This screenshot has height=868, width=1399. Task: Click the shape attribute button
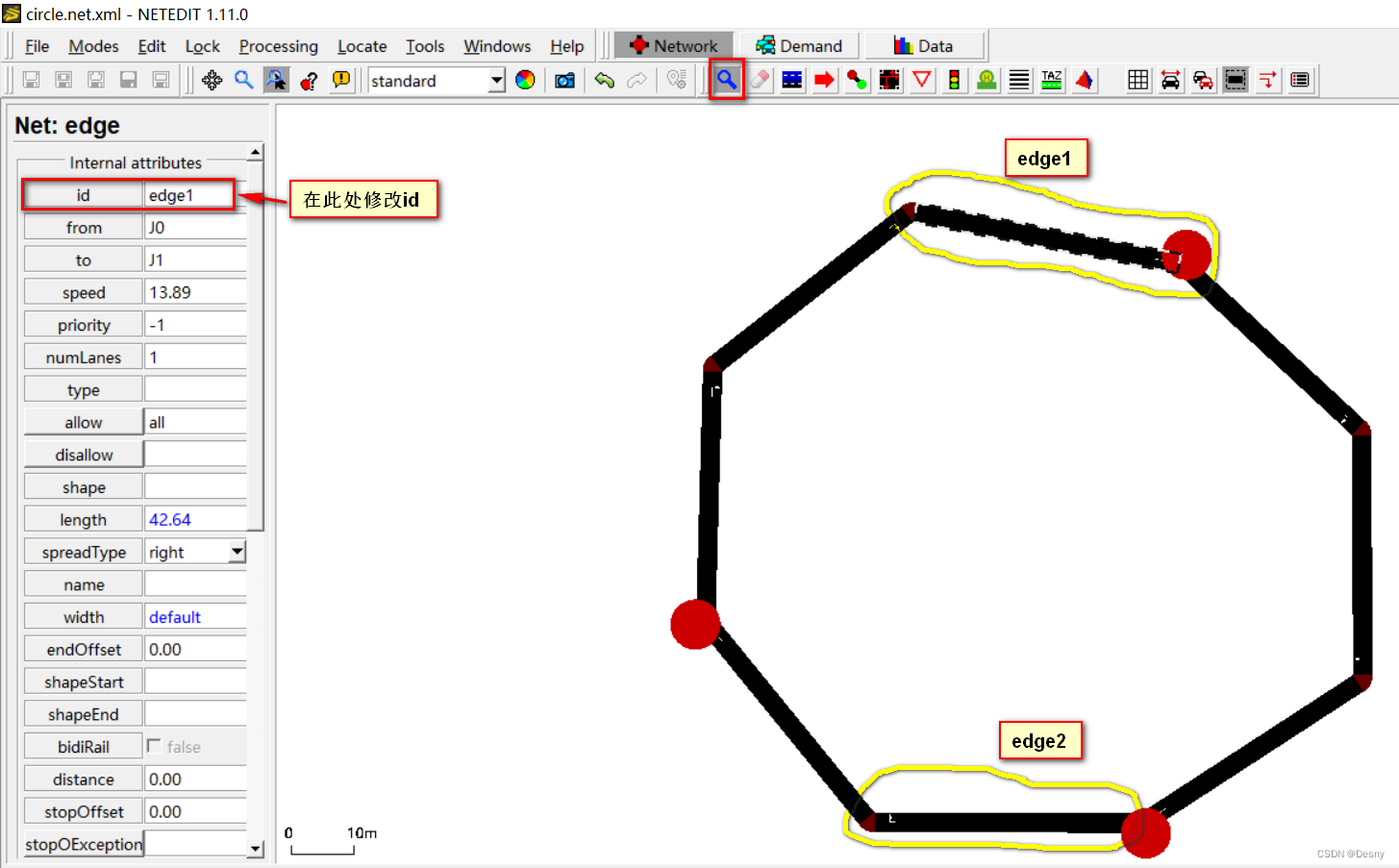pos(84,487)
